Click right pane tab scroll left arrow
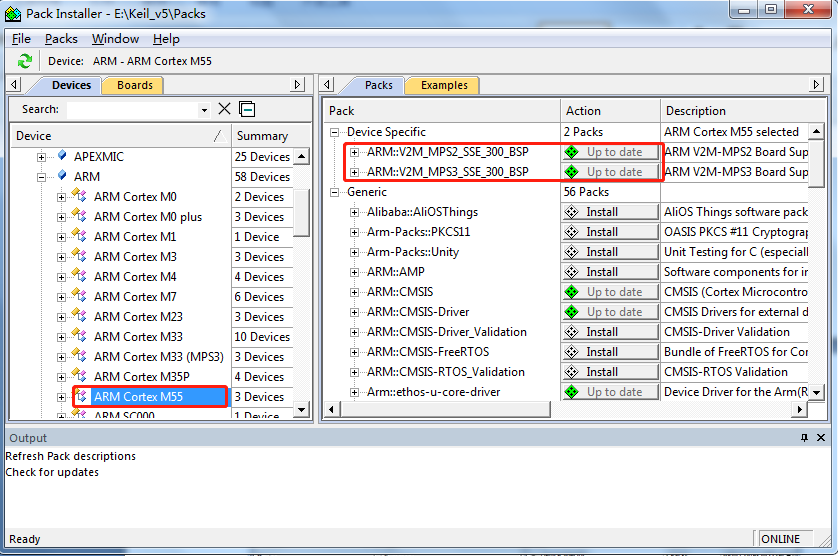838x556 pixels. [327, 84]
